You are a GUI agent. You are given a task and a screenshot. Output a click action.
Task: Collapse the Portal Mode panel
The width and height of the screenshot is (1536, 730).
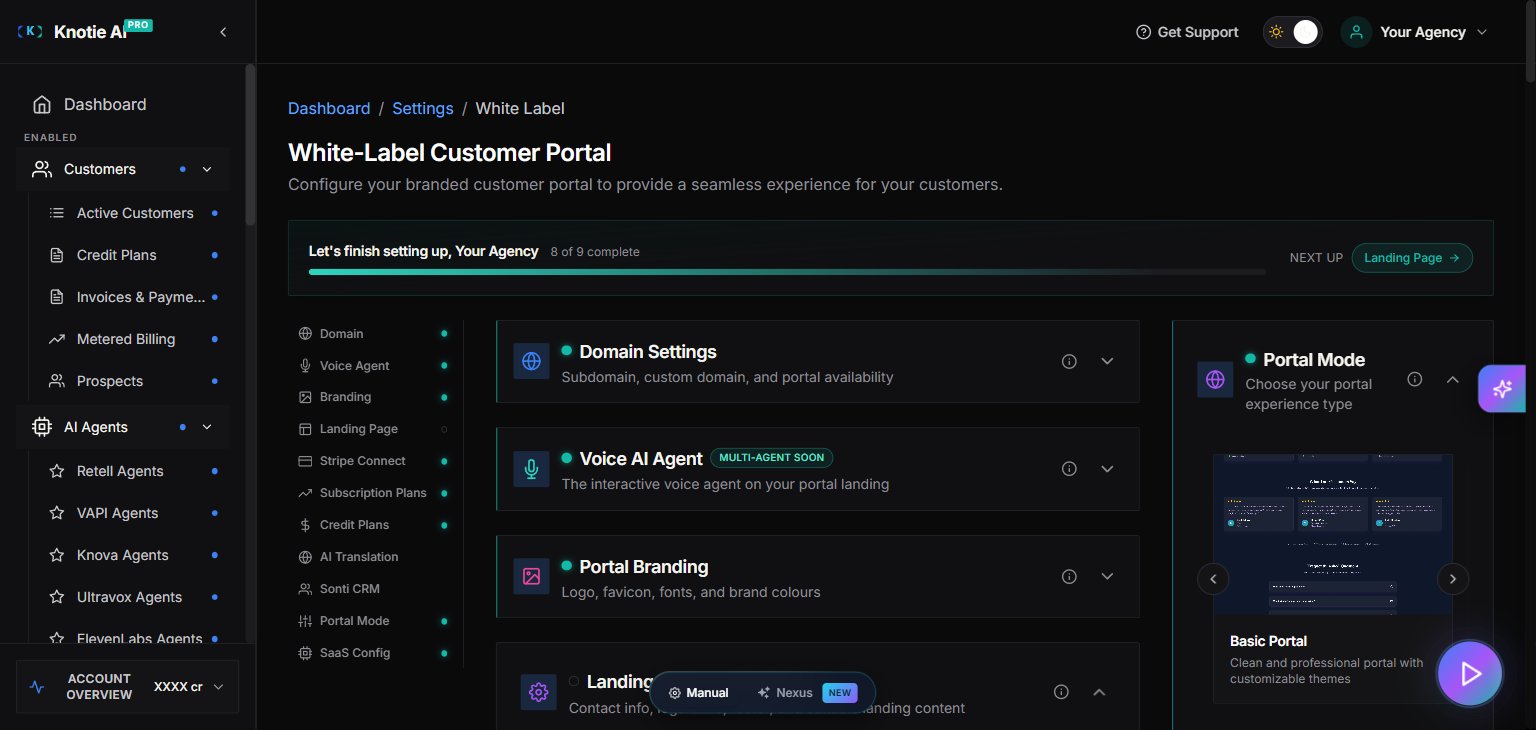pos(1453,379)
